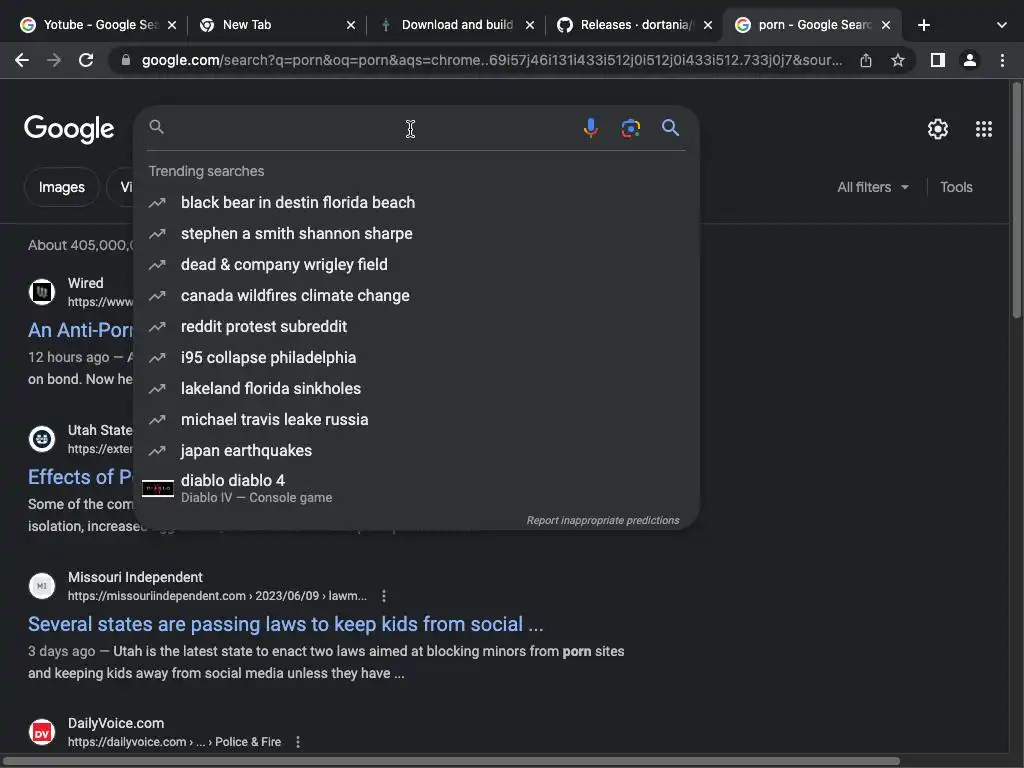Expand the All filters dropdown
This screenshot has width=1024, height=768.
click(x=873, y=187)
